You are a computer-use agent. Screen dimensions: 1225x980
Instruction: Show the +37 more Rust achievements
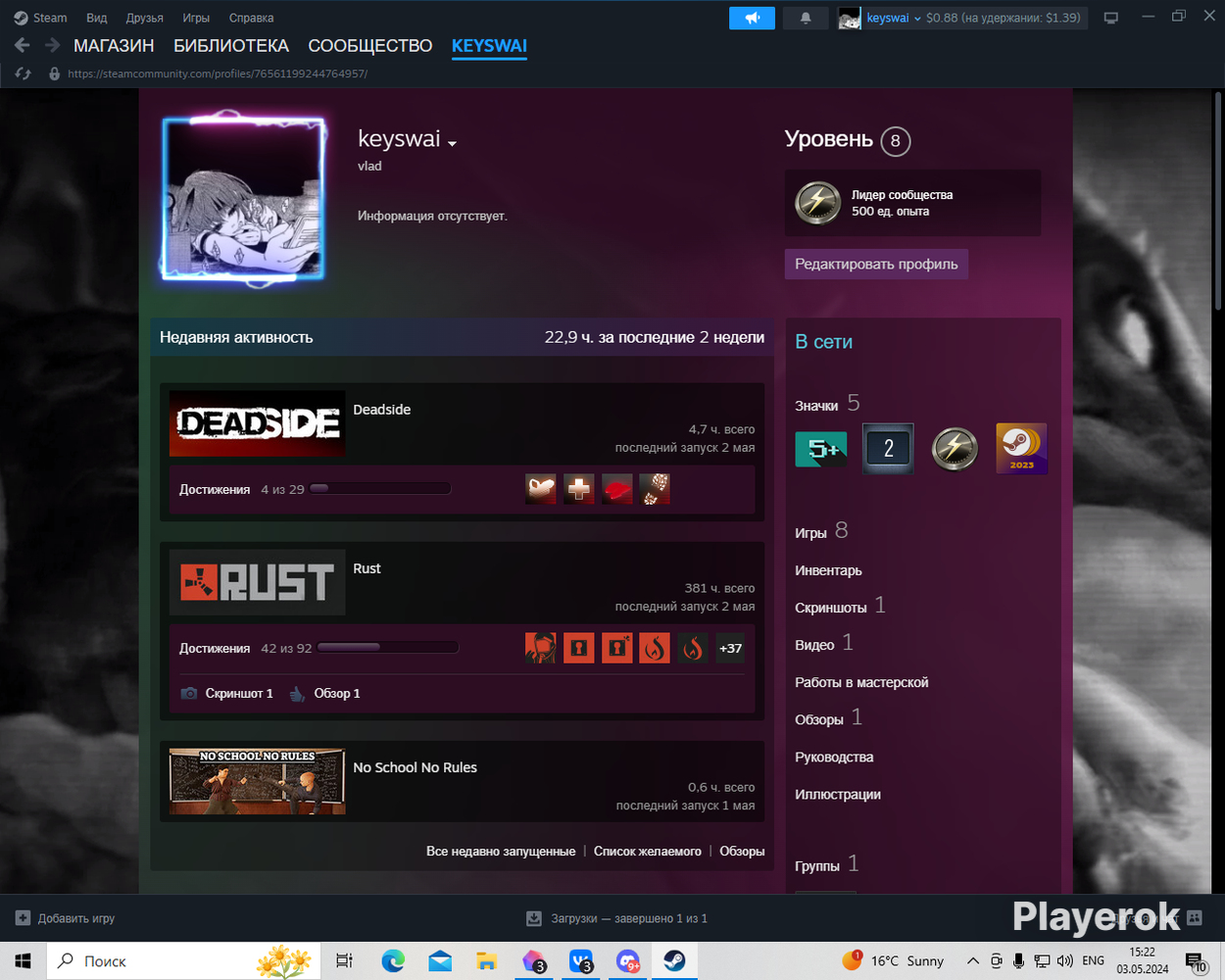click(730, 648)
